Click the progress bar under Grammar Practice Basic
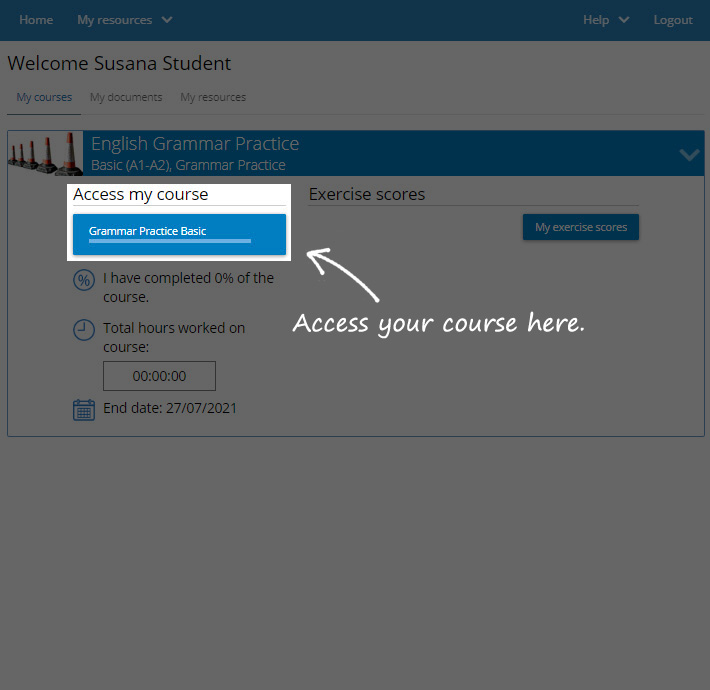The width and height of the screenshot is (710, 690). [169, 242]
